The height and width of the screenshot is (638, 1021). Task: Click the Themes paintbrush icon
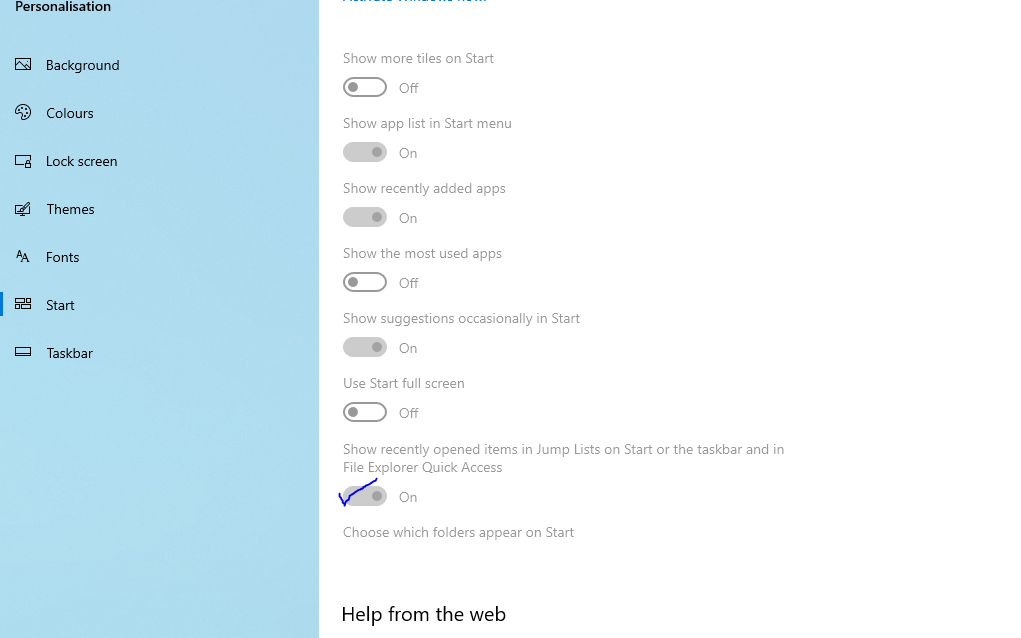[x=23, y=209]
